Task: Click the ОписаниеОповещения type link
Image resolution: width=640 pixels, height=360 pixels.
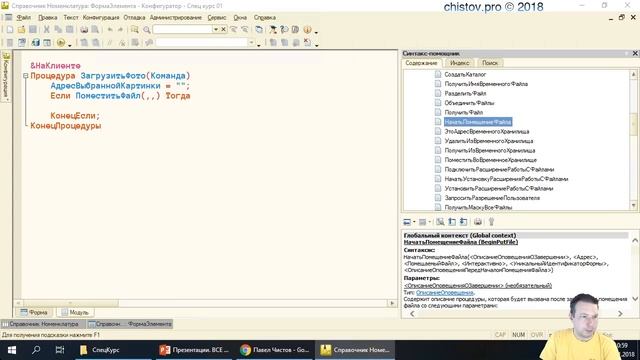Action: coord(444,293)
